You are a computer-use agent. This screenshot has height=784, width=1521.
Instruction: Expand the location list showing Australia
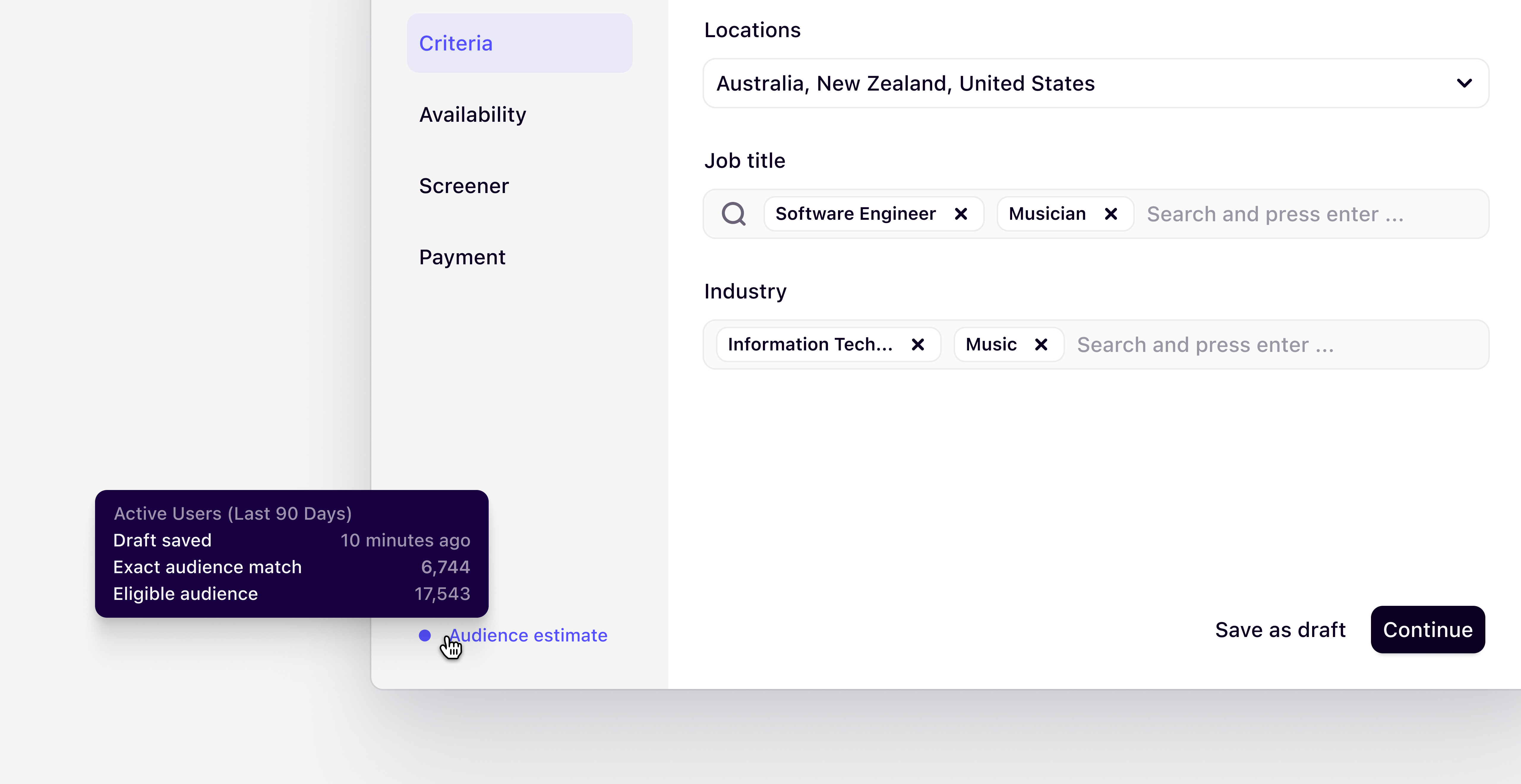pyautogui.click(x=1095, y=83)
